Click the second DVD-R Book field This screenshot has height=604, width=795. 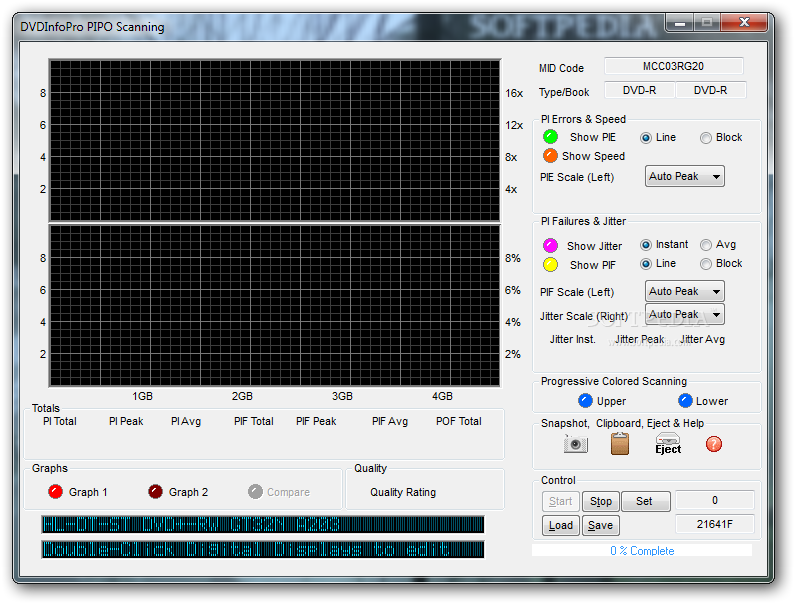(710, 90)
